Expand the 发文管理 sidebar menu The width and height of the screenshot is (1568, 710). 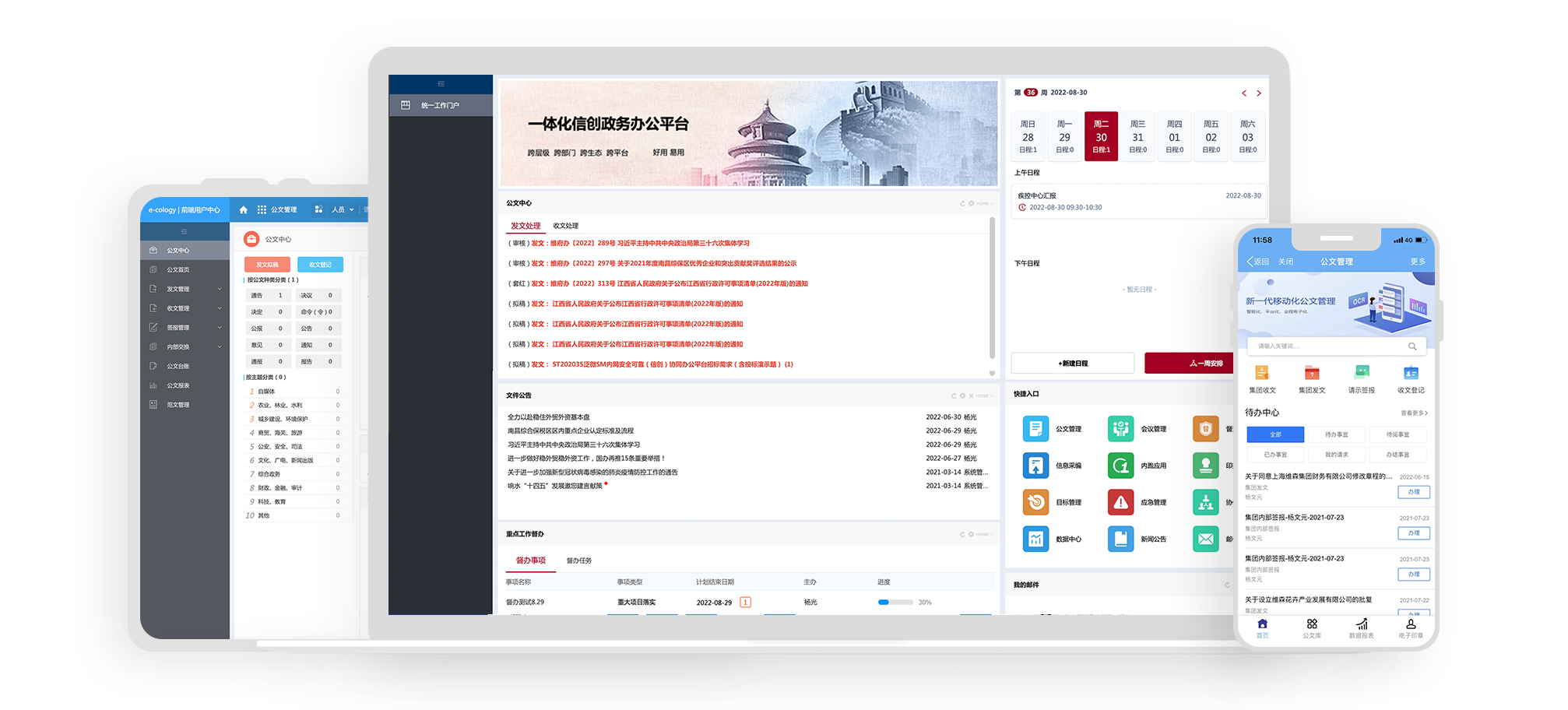click(x=185, y=289)
